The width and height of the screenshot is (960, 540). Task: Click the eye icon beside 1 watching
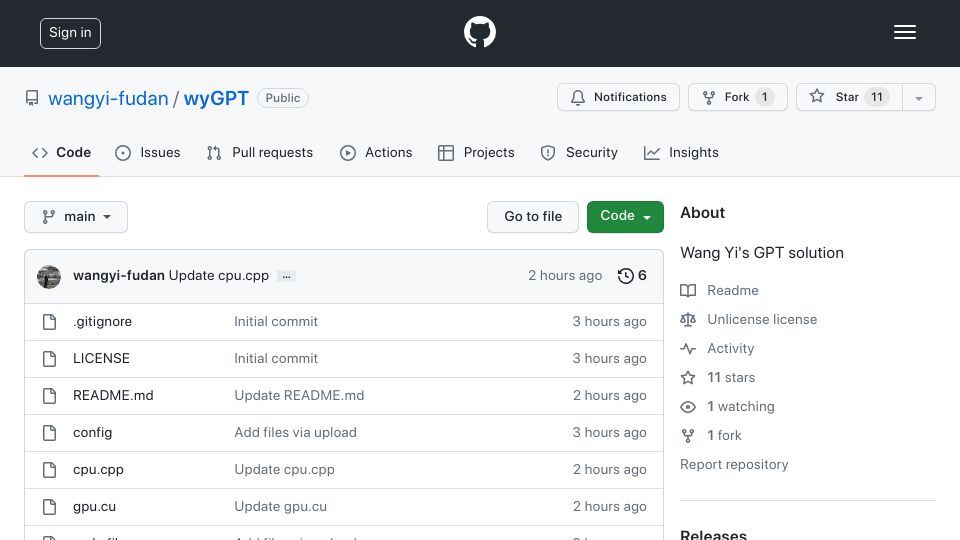pyautogui.click(x=688, y=407)
